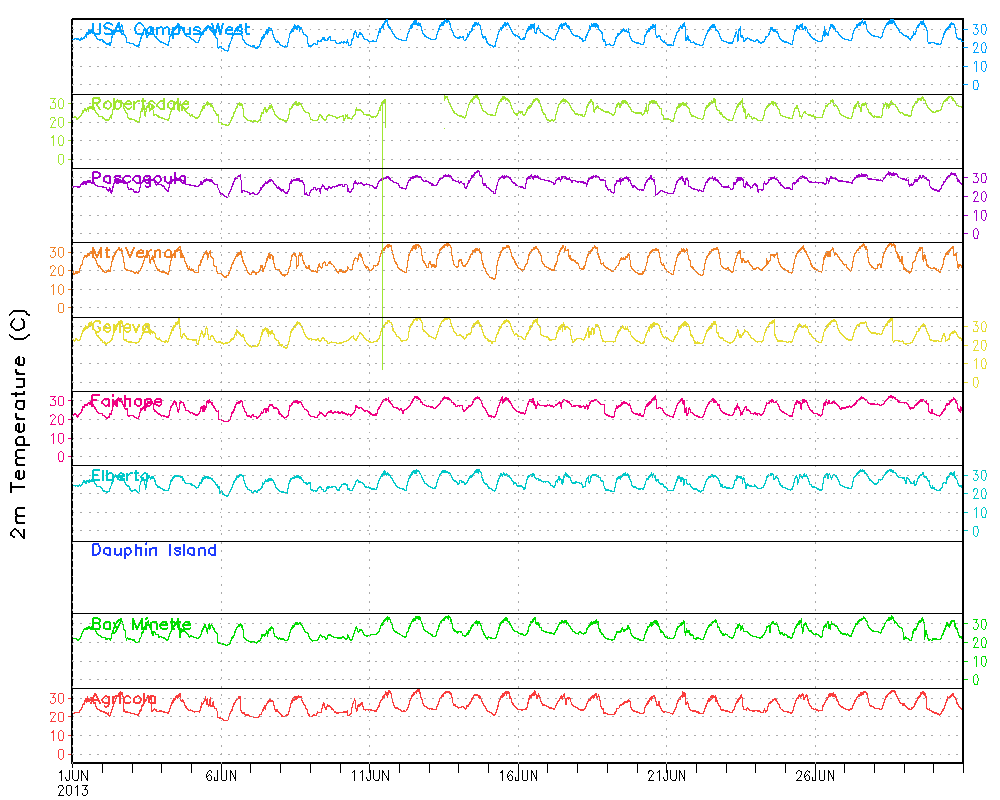Click the 16JUN date tick label
1000x800 pixels.
click(x=518, y=775)
